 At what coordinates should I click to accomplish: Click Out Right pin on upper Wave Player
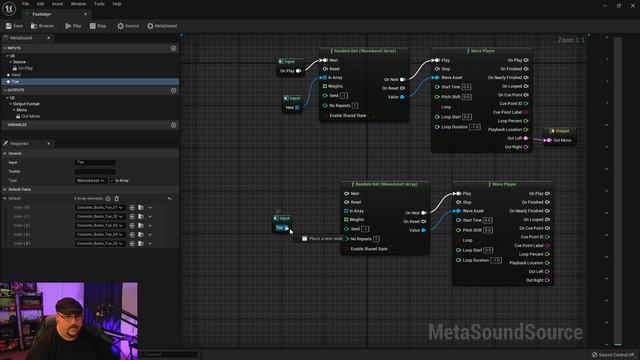[x=526, y=147]
